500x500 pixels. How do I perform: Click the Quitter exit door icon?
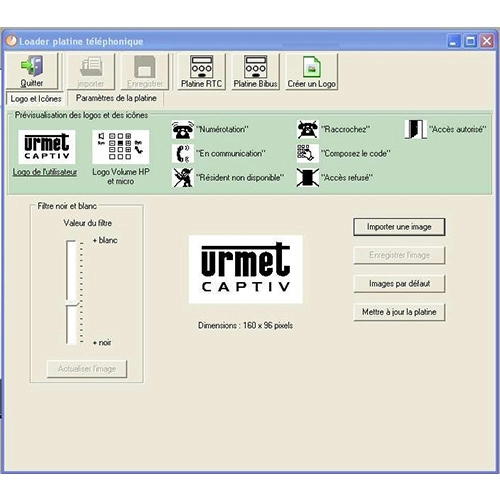(32, 66)
